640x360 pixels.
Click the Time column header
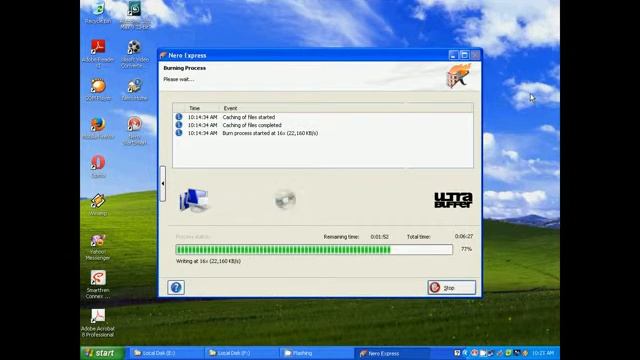pos(195,108)
